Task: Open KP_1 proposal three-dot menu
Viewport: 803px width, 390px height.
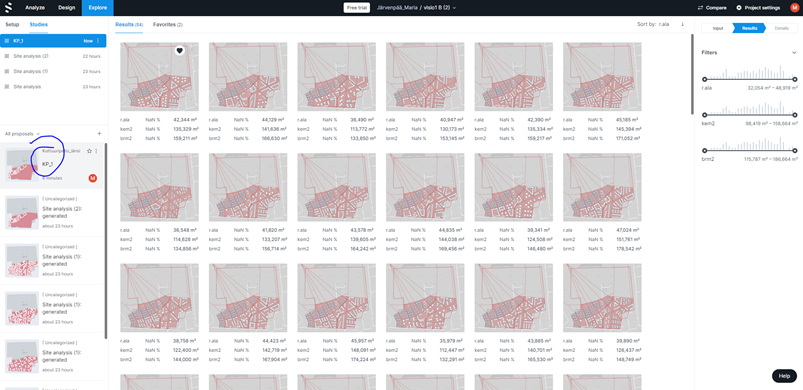Action: pyautogui.click(x=96, y=151)
